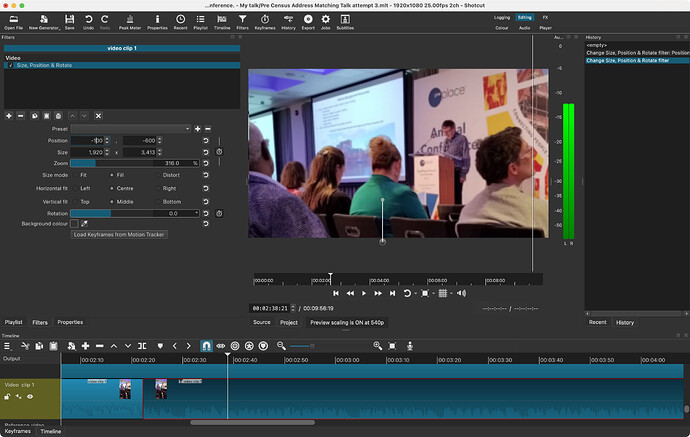Deselect the filter with X icon
This screenshot has width=690, height=437.
[x=99, y=116]
